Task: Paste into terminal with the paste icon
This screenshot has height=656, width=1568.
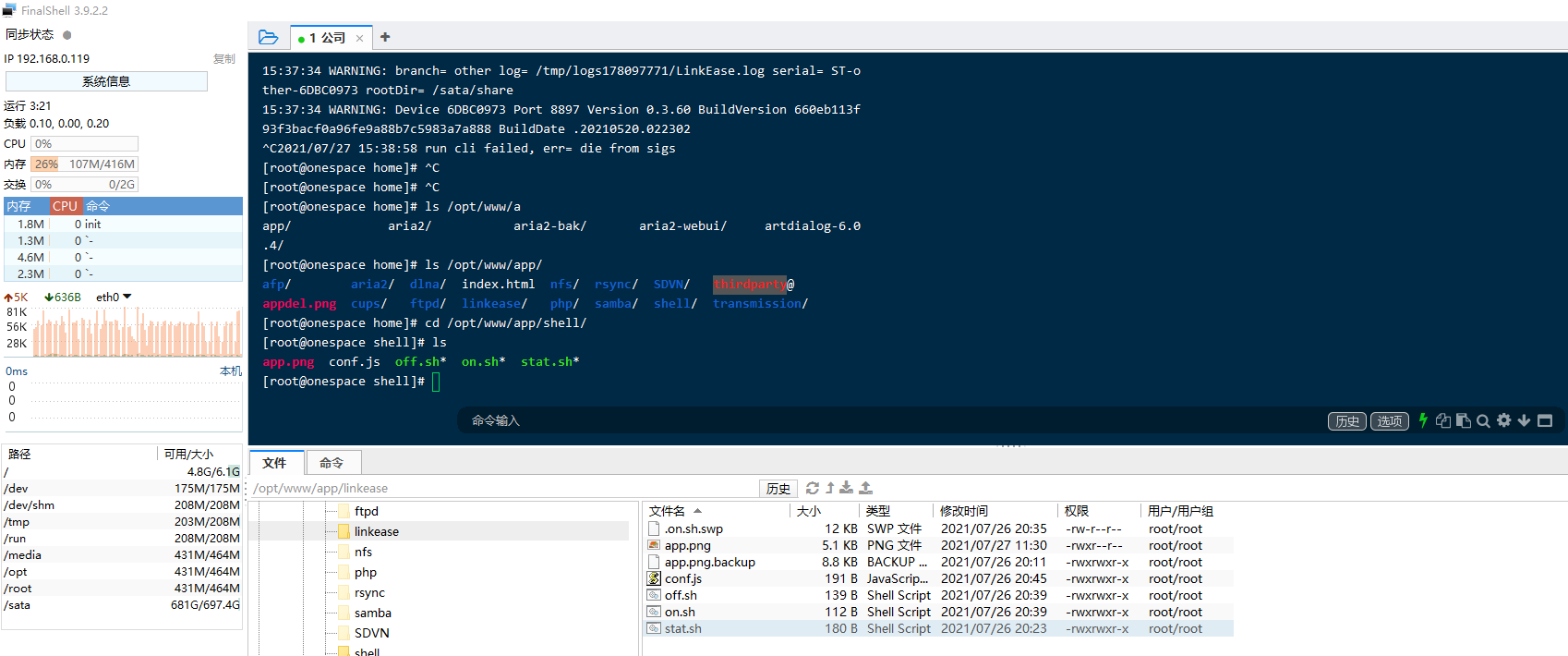Action: (x=1464, y=420)
